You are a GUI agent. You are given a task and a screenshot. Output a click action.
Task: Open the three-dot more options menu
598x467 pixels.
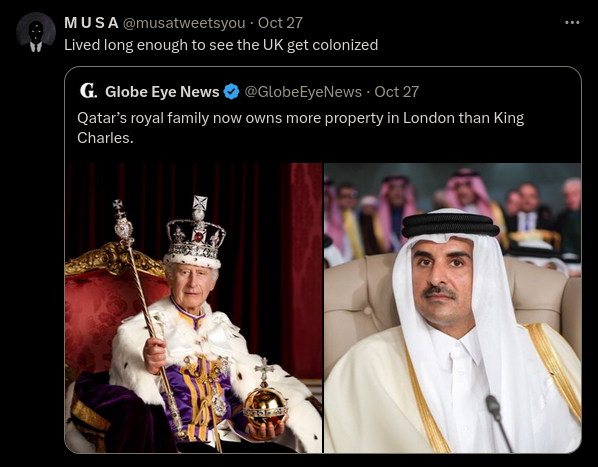pyautogui.click(x=572, y=23)
